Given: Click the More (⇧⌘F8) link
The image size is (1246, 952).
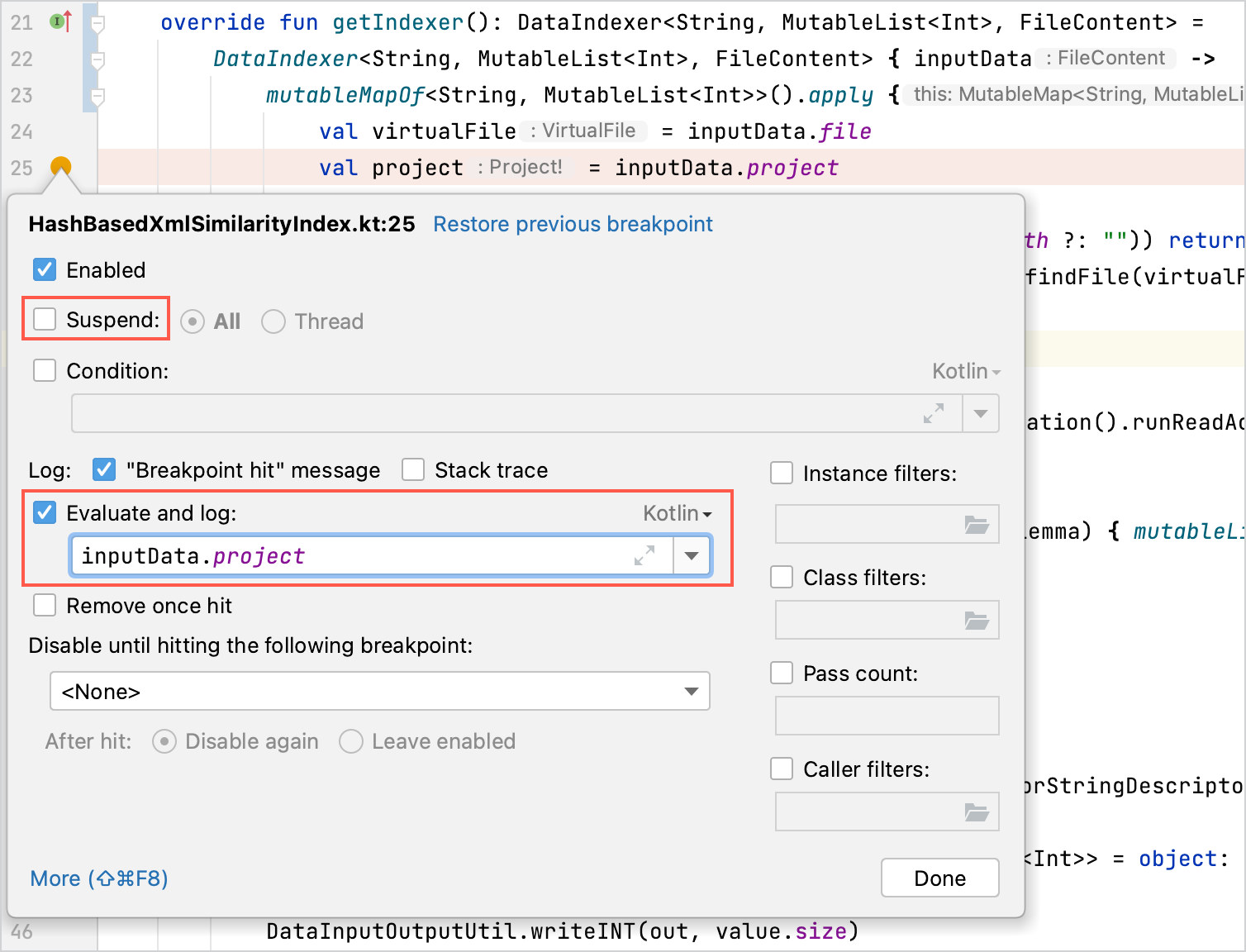Looking at the screenshot, I should coord(97,878).
